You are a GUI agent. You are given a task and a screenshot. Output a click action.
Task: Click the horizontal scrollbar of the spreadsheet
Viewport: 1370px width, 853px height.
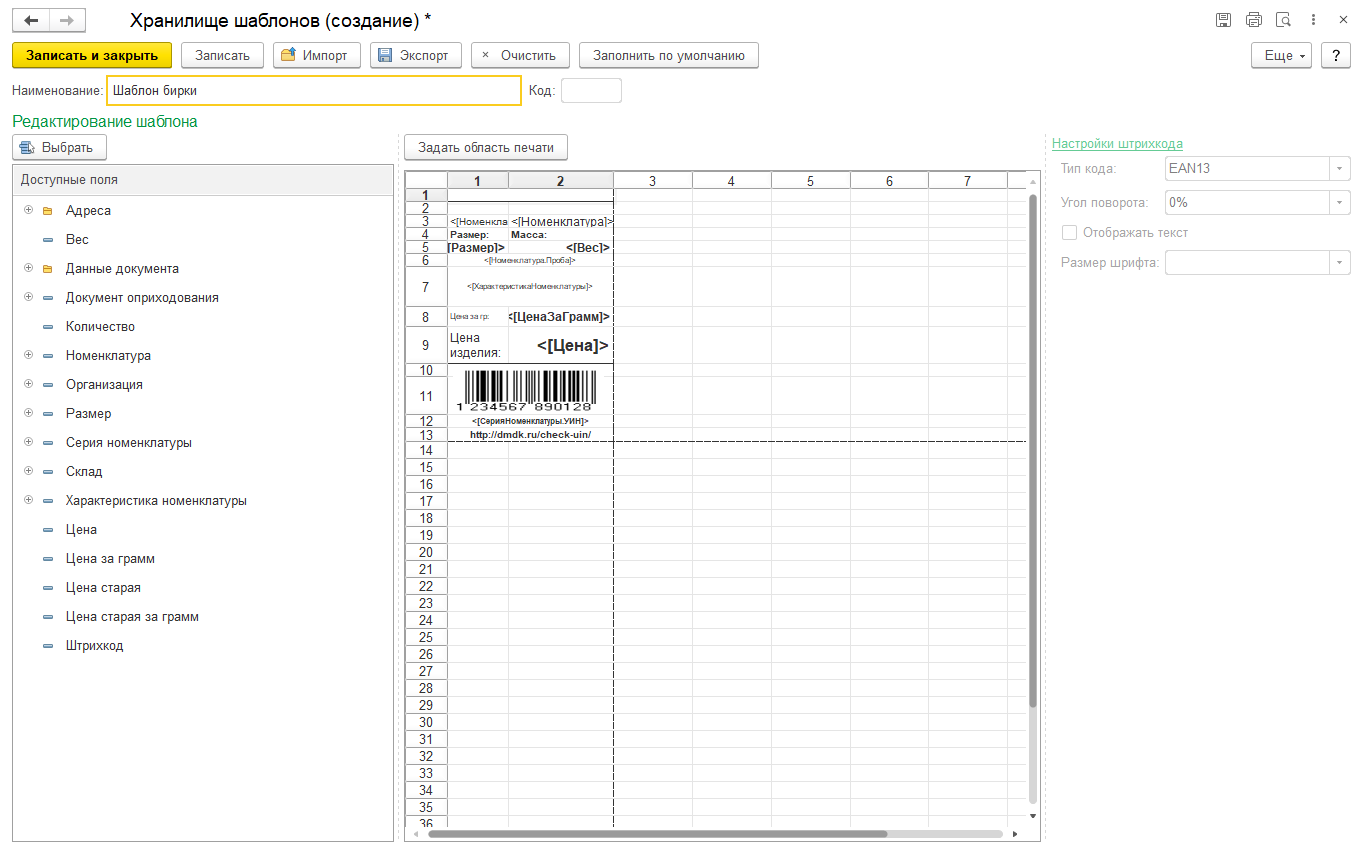pos(657,834)
